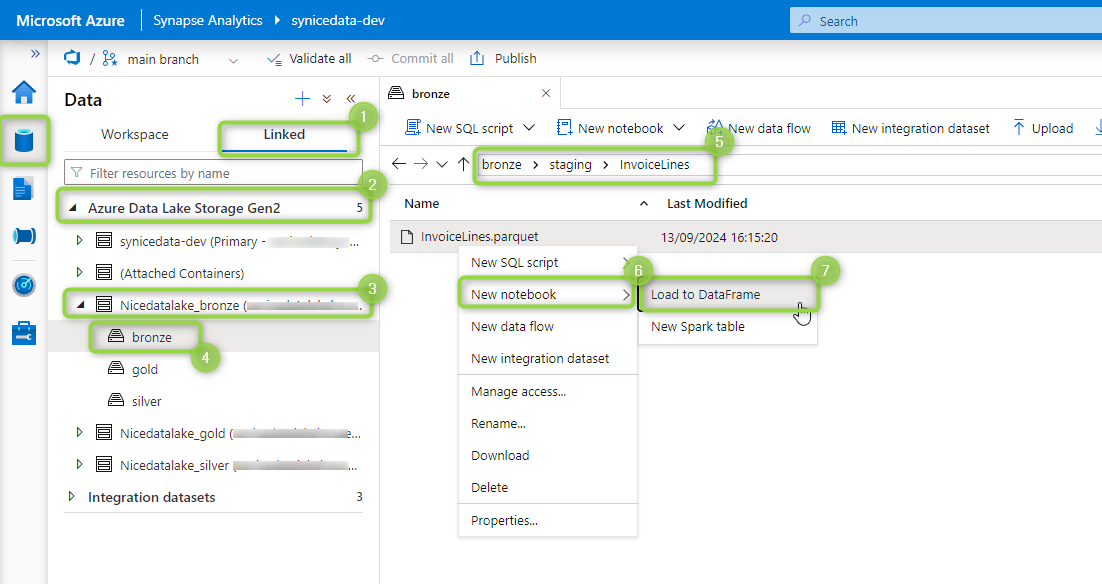Viewport: 1102px width, 584px height.
Task: Click New SQL script in toolbar
Action: pyautogui.click(x=459, y=128)
